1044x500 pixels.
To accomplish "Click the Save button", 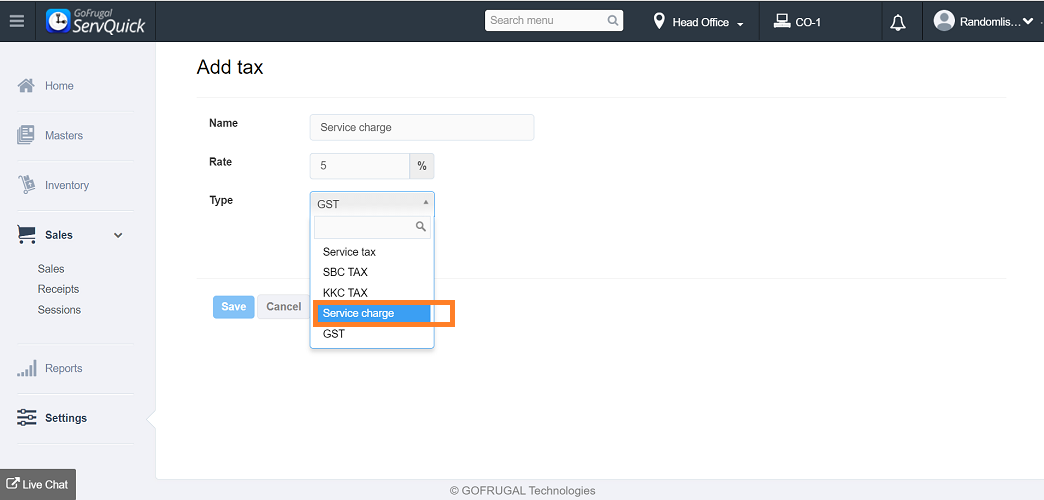I will [x=233, y=307].
